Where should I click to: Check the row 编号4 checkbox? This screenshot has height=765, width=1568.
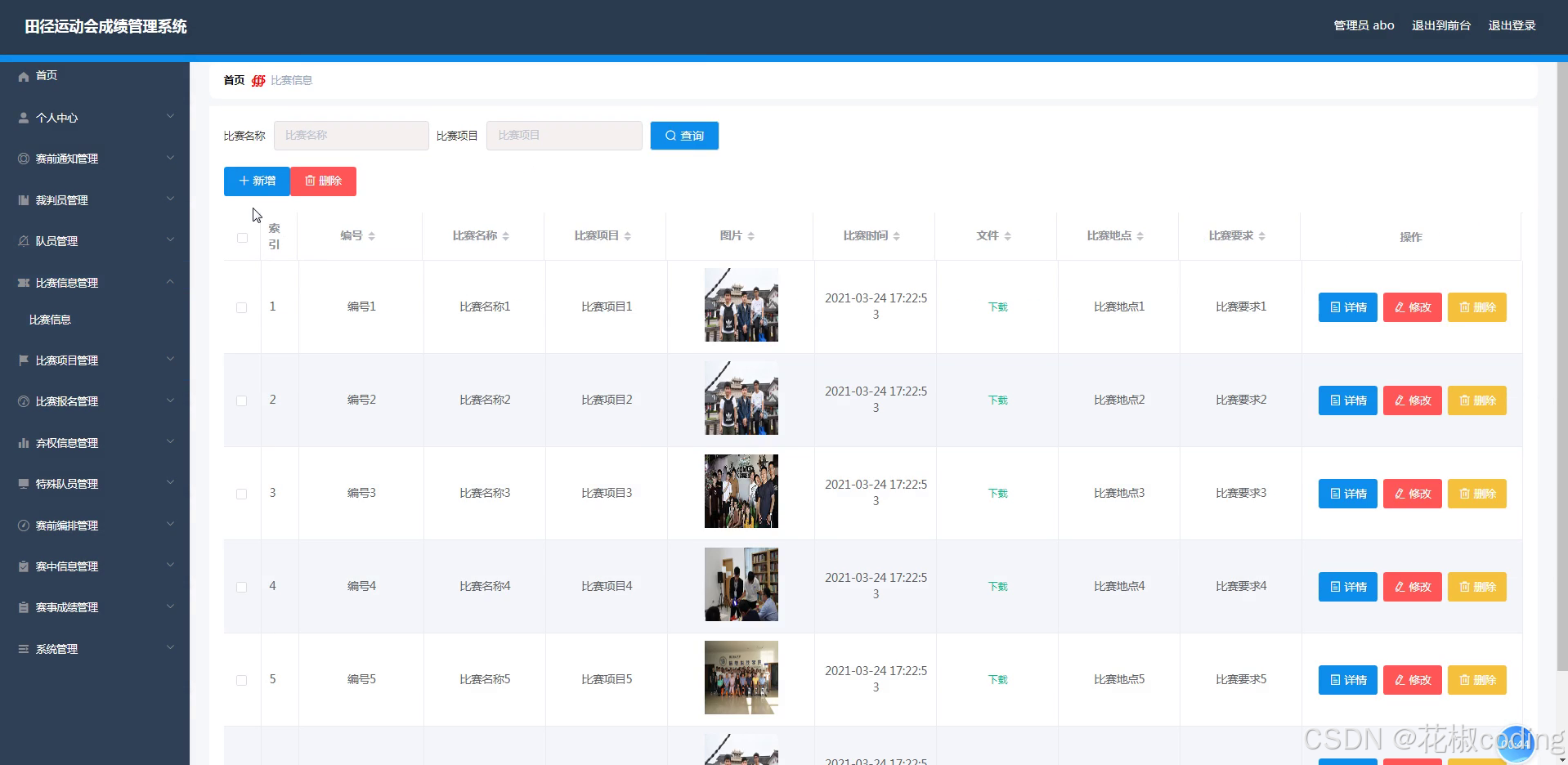[x=242, y=588]
